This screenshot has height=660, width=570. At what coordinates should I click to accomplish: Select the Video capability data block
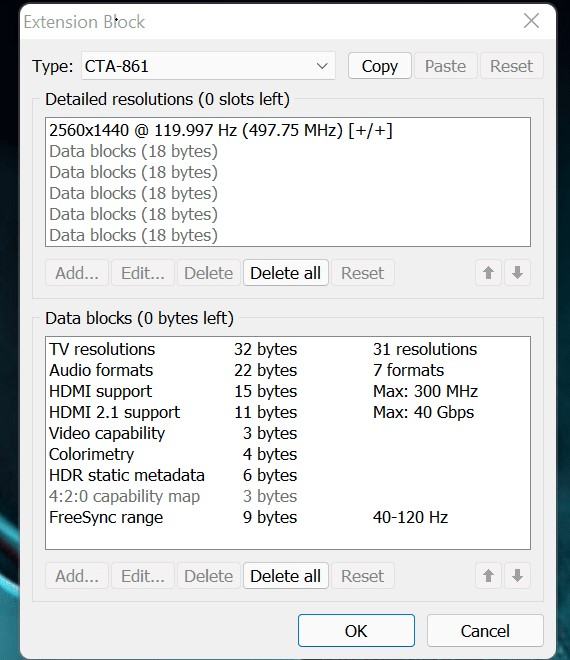tap(288, 433)
